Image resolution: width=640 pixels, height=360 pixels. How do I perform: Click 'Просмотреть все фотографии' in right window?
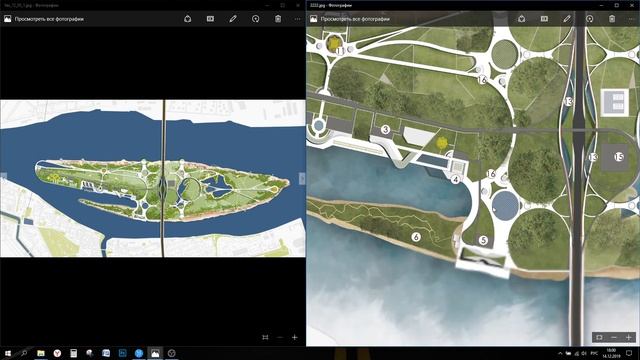(355, 19)
